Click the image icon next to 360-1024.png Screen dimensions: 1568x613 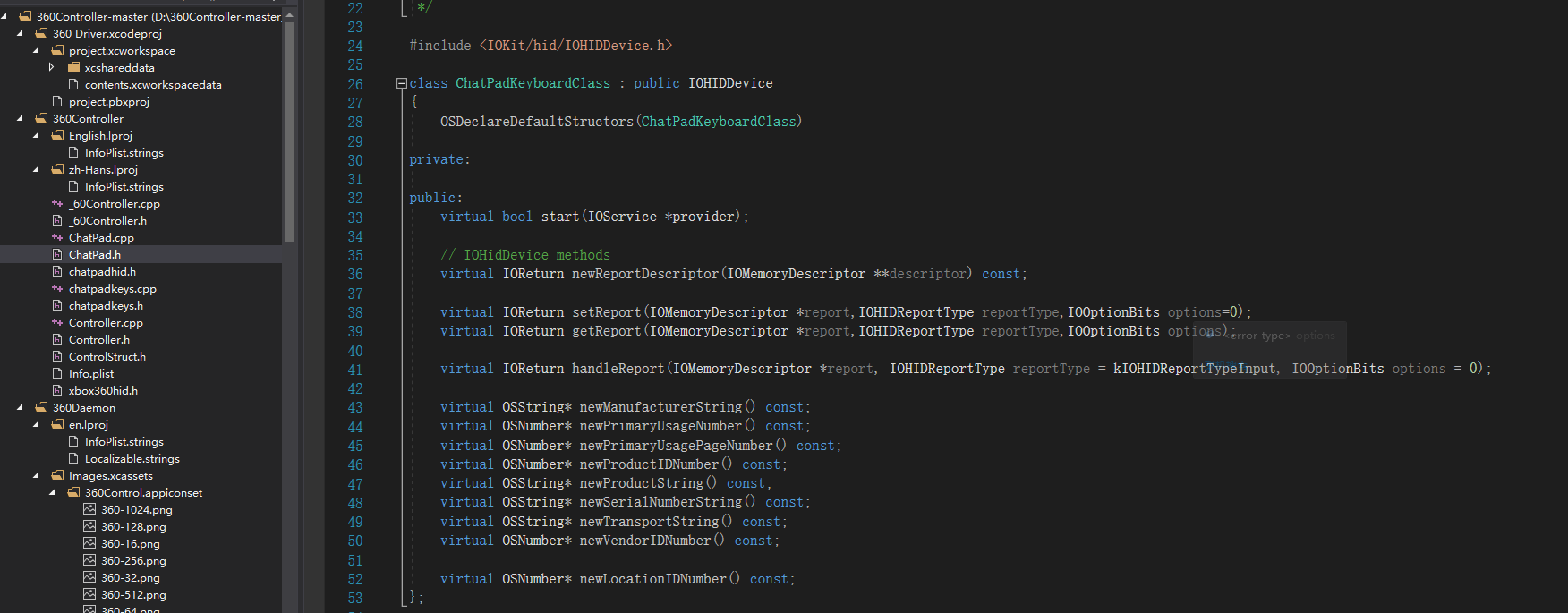[89, 510]
